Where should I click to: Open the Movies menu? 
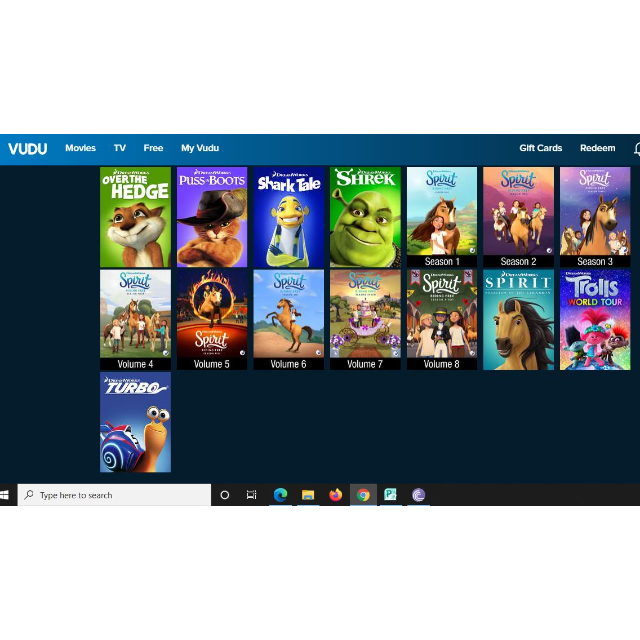(80, 148)
